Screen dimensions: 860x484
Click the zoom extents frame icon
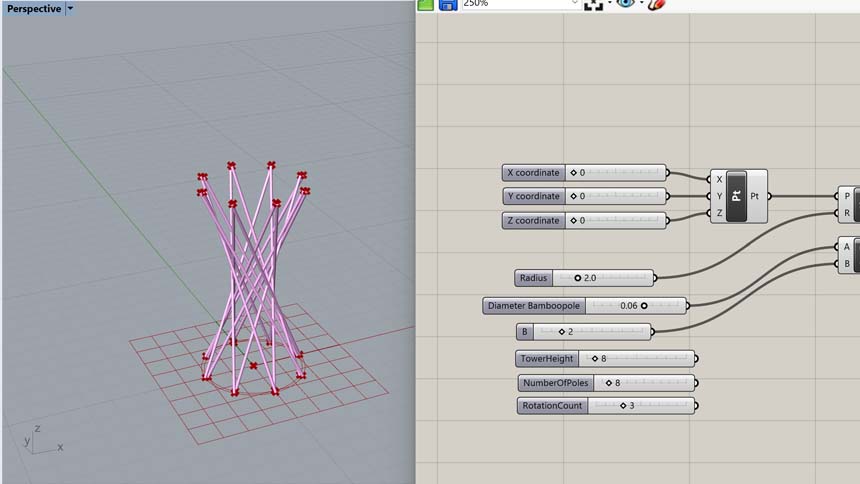point(593,5)
